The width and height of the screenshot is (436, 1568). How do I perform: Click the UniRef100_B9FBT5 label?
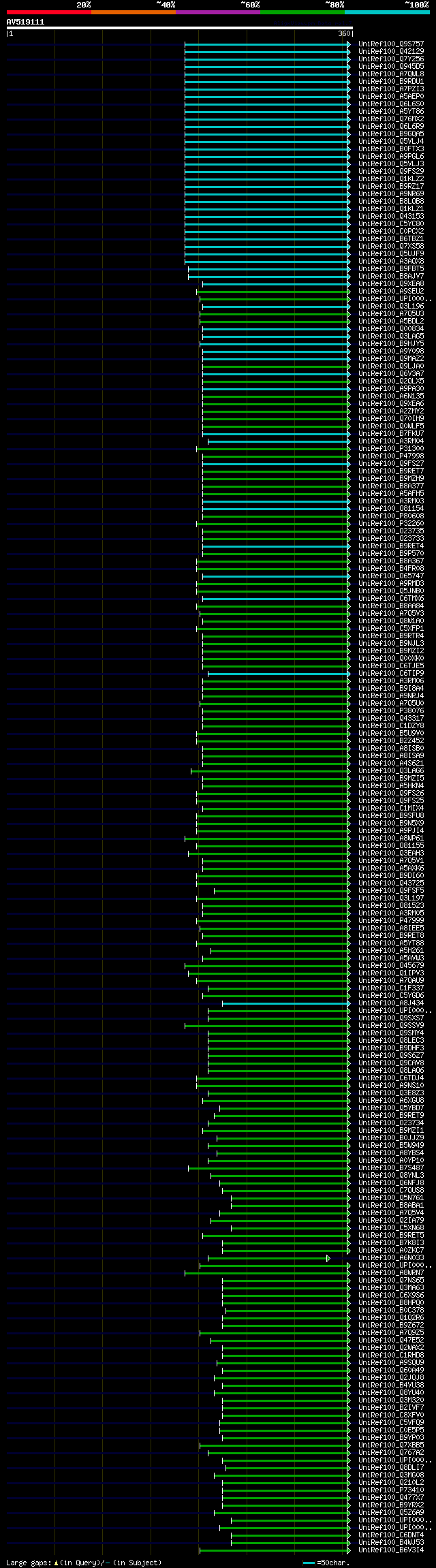click(x=391, y=268)
